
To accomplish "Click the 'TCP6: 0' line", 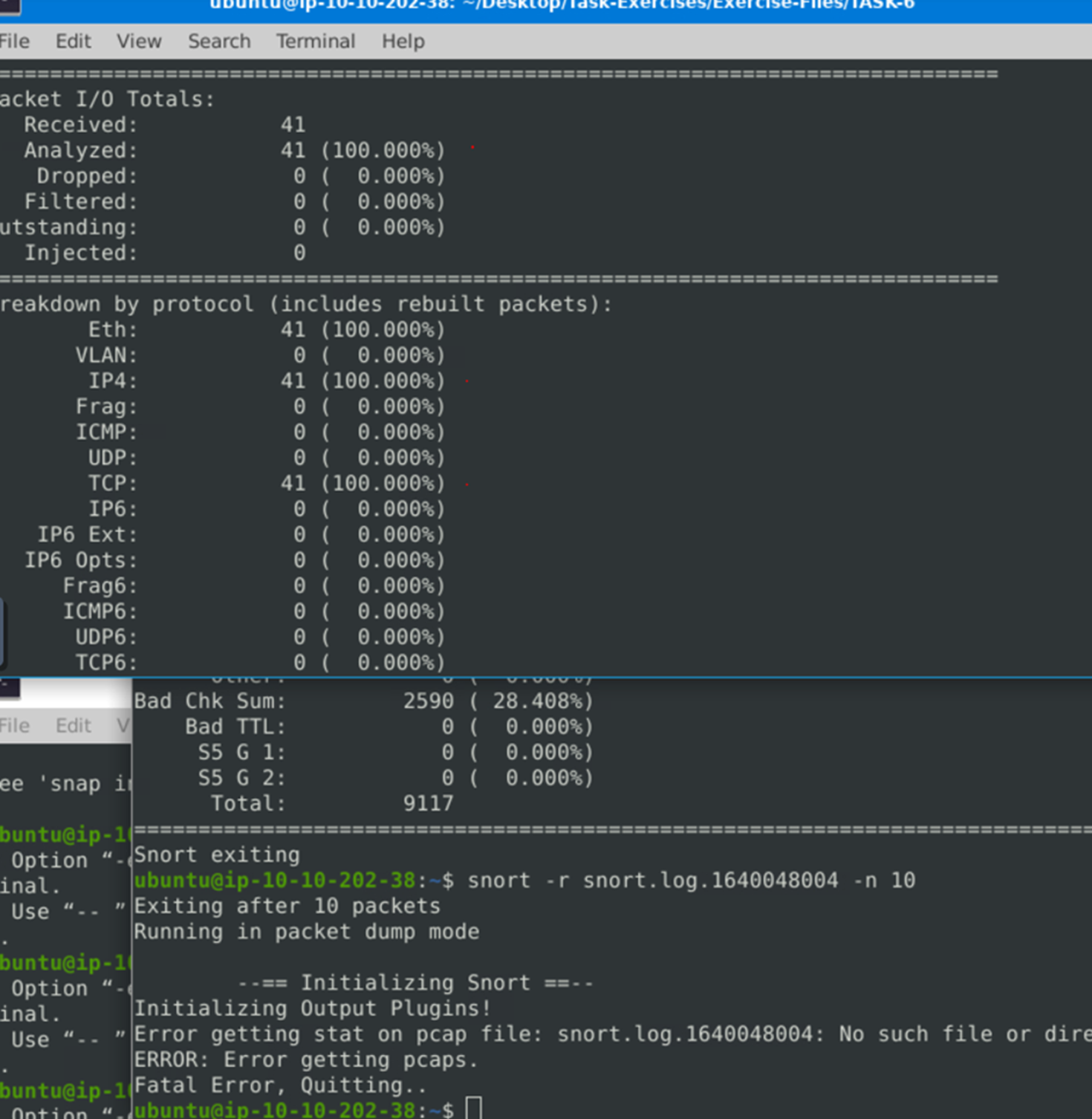I will tap(260, 663).
